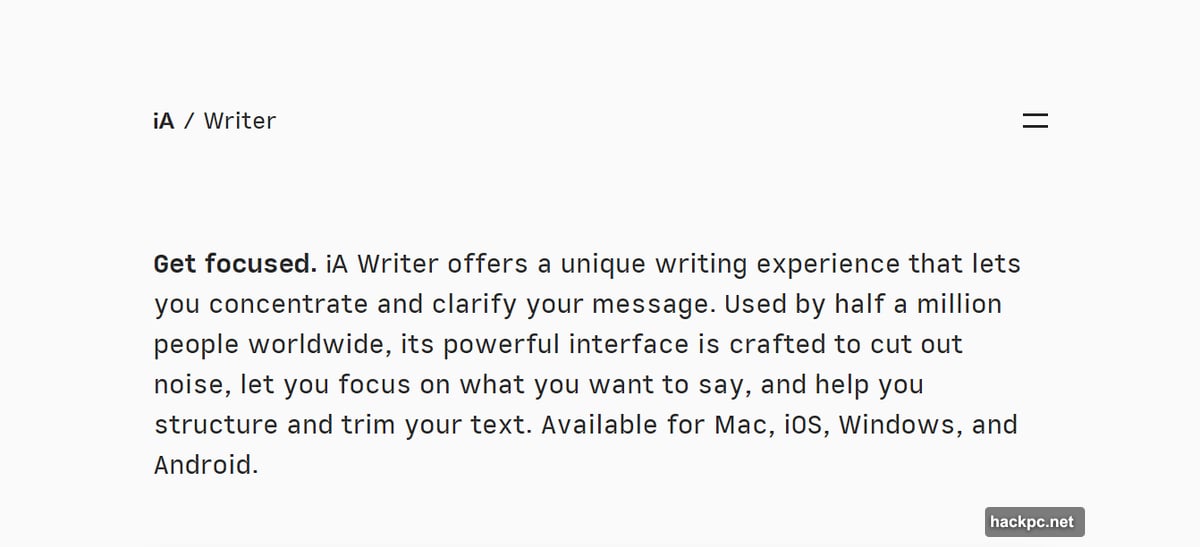Click the word "iOS" in the paragraph

coord(804,425)
